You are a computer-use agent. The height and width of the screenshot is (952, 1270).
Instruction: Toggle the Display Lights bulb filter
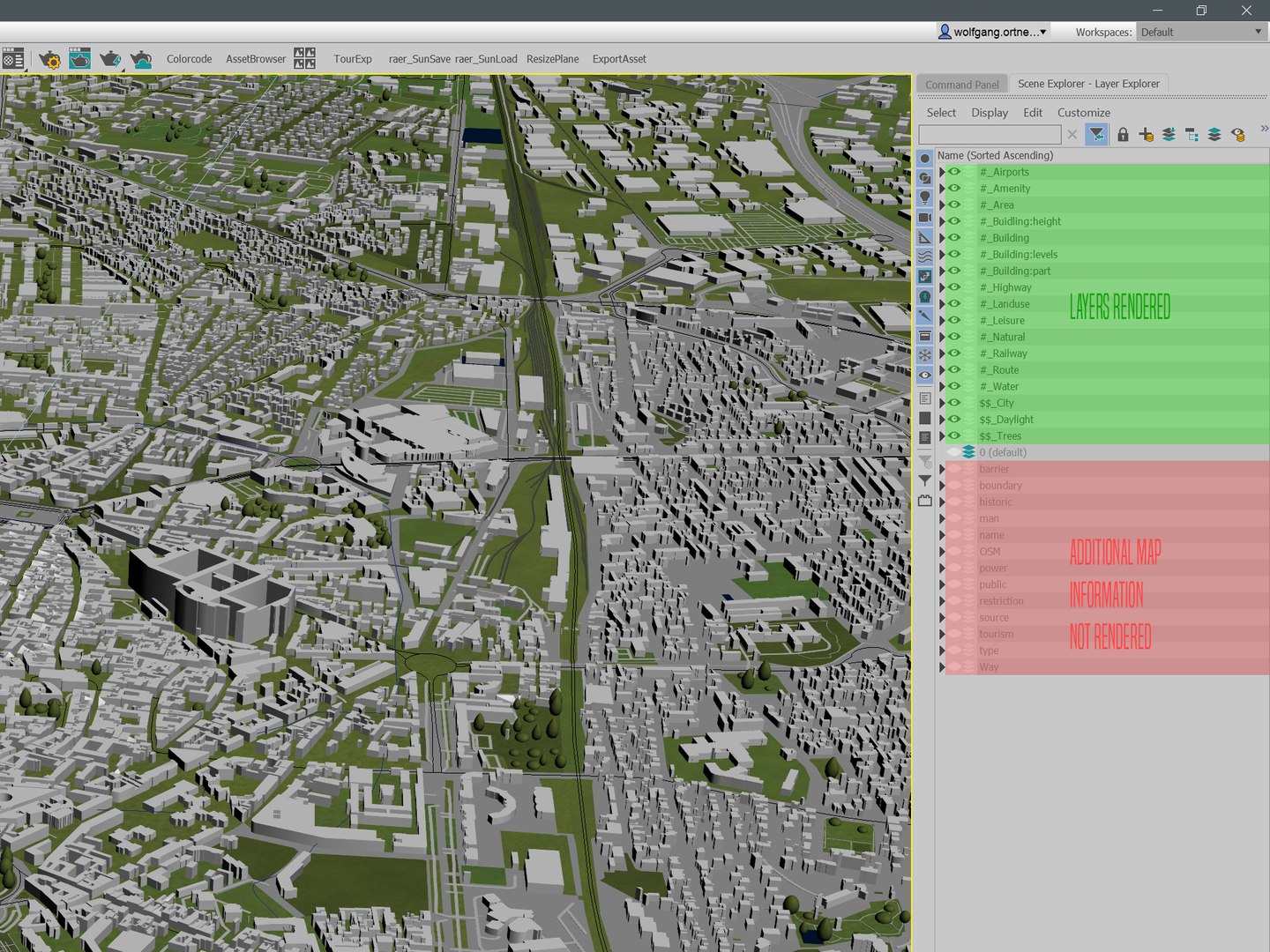click(924, 197)
